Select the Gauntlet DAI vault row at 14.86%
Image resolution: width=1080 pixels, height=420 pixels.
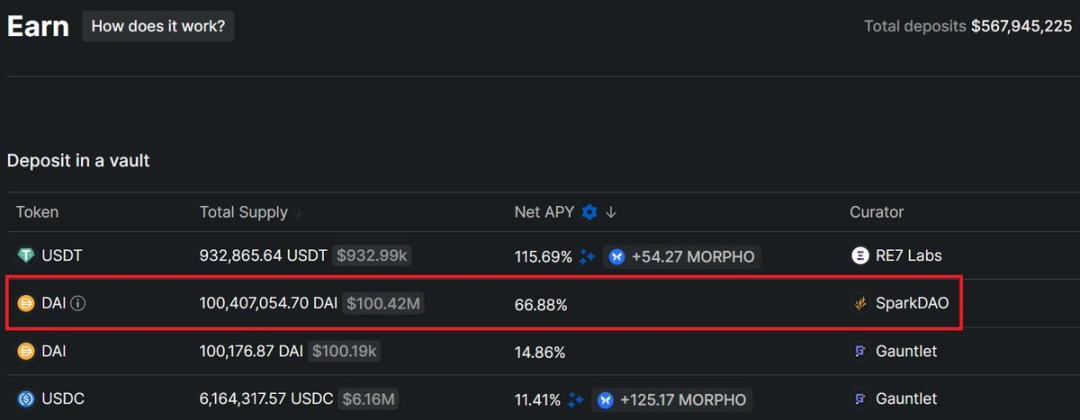[x=540, y=352]
